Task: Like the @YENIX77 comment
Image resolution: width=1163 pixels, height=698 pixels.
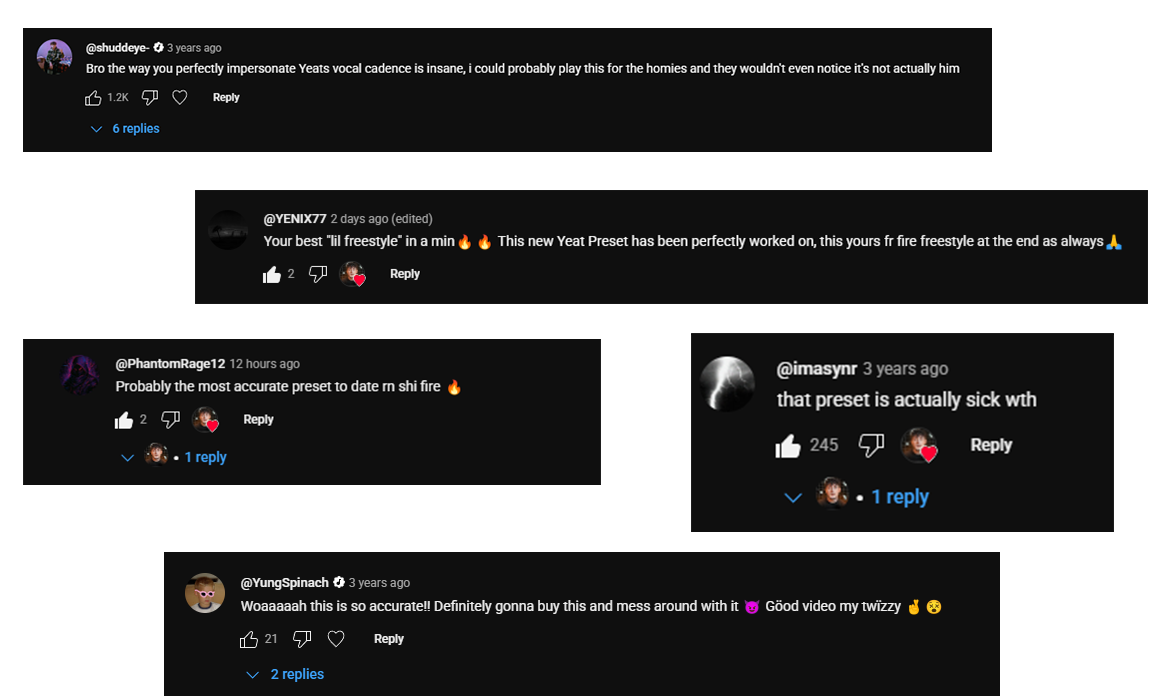Action: coord(272,274)
